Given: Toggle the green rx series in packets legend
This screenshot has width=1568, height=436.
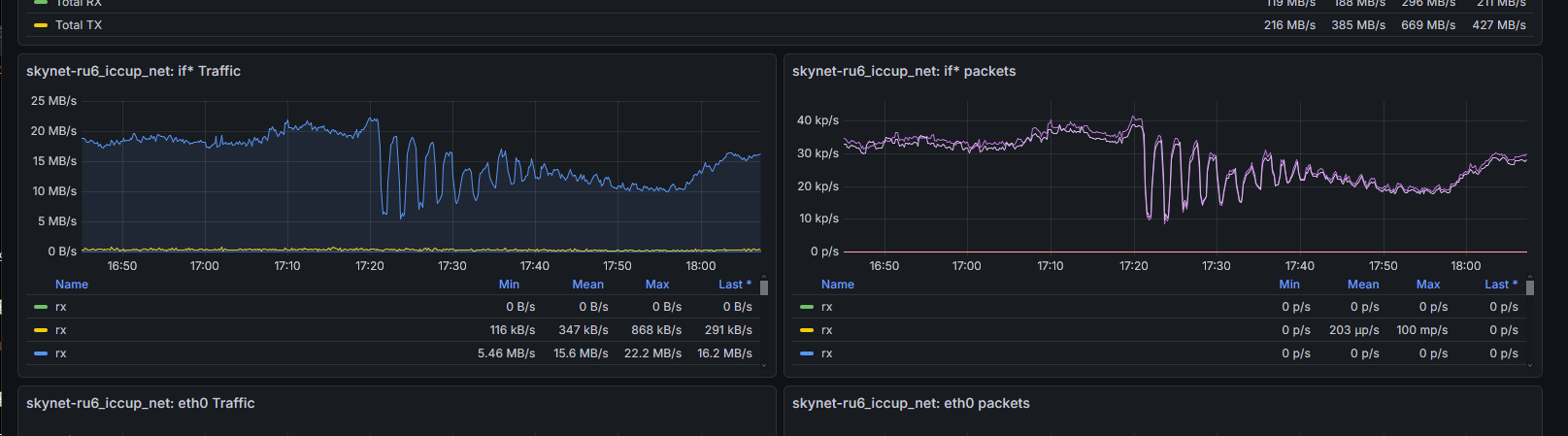Looking at the screenshot, I should (x=827, y=307).
